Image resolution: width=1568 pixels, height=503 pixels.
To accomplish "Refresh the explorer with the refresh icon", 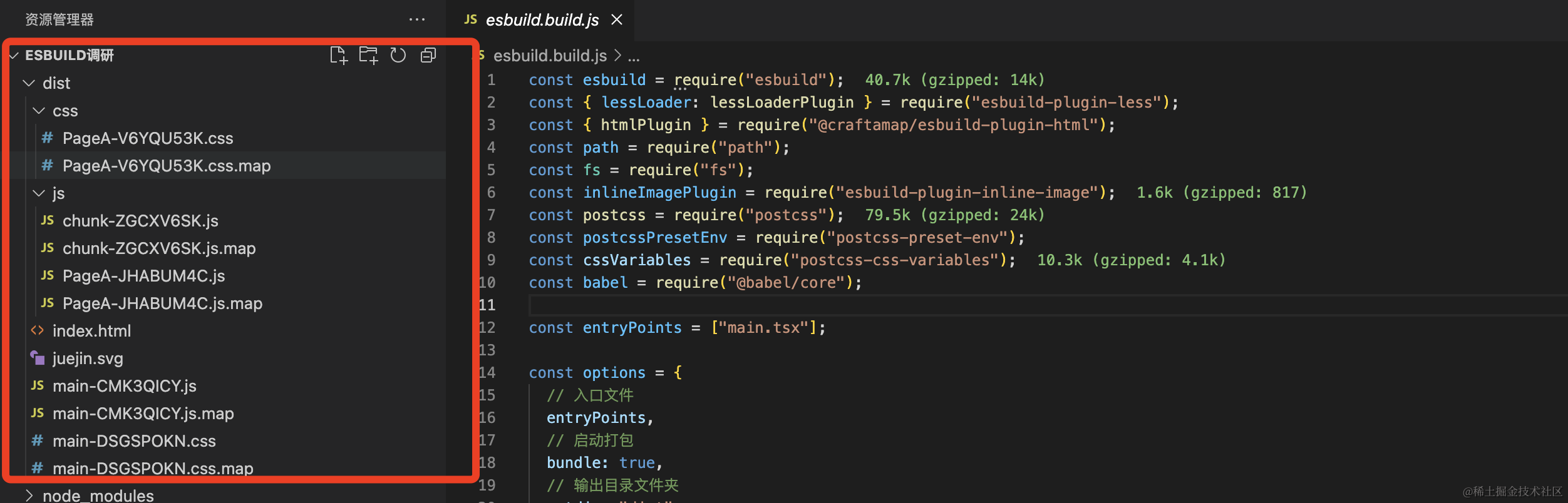I will tap(398, 56).
